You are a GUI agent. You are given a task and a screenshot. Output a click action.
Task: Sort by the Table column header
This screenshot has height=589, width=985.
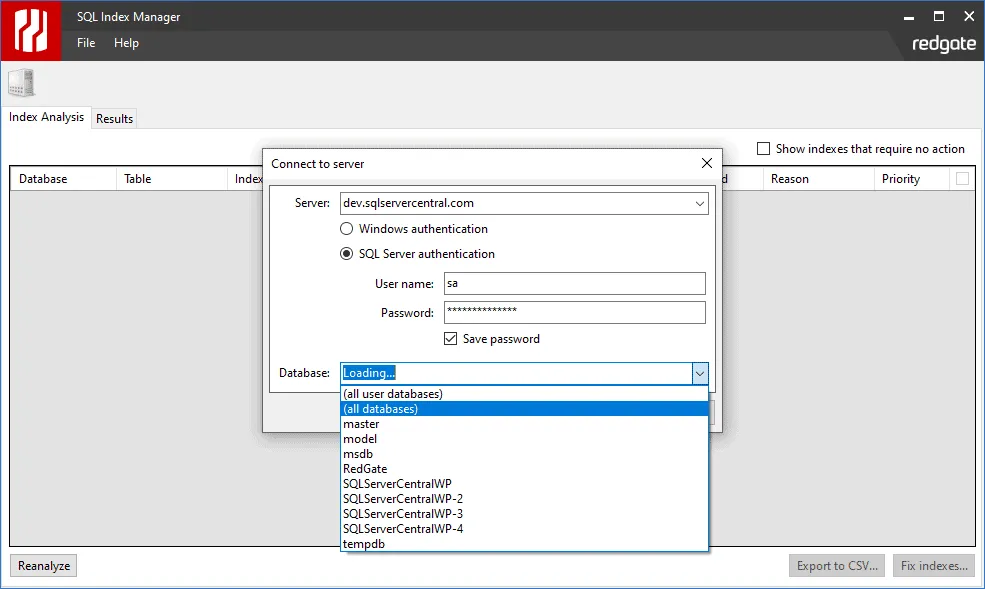(x=171, y=179)
